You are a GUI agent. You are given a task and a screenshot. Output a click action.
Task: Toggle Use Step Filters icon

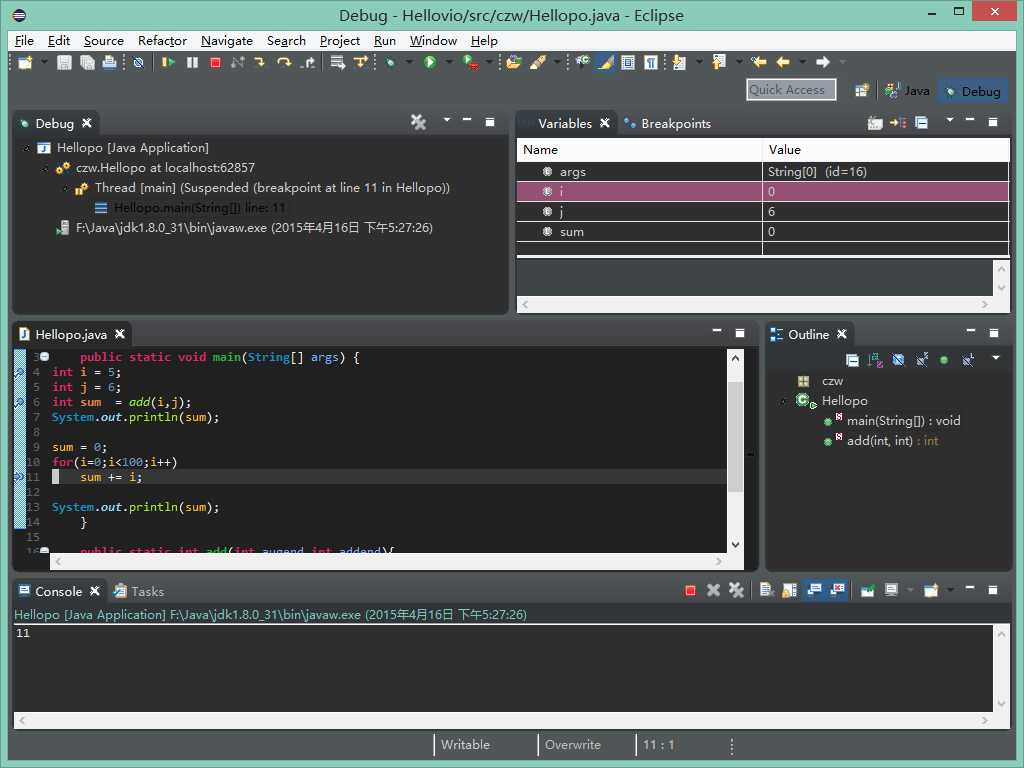[360, 63]
